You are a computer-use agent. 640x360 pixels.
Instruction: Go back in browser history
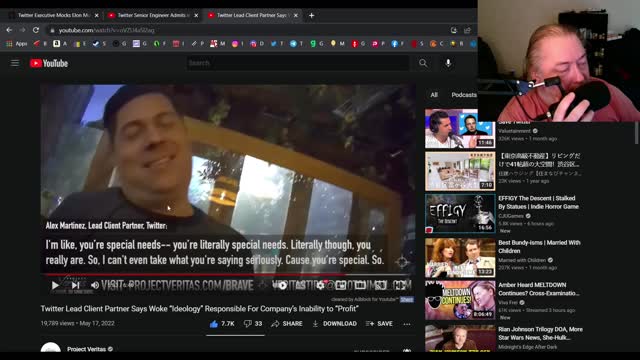(9, 30)
